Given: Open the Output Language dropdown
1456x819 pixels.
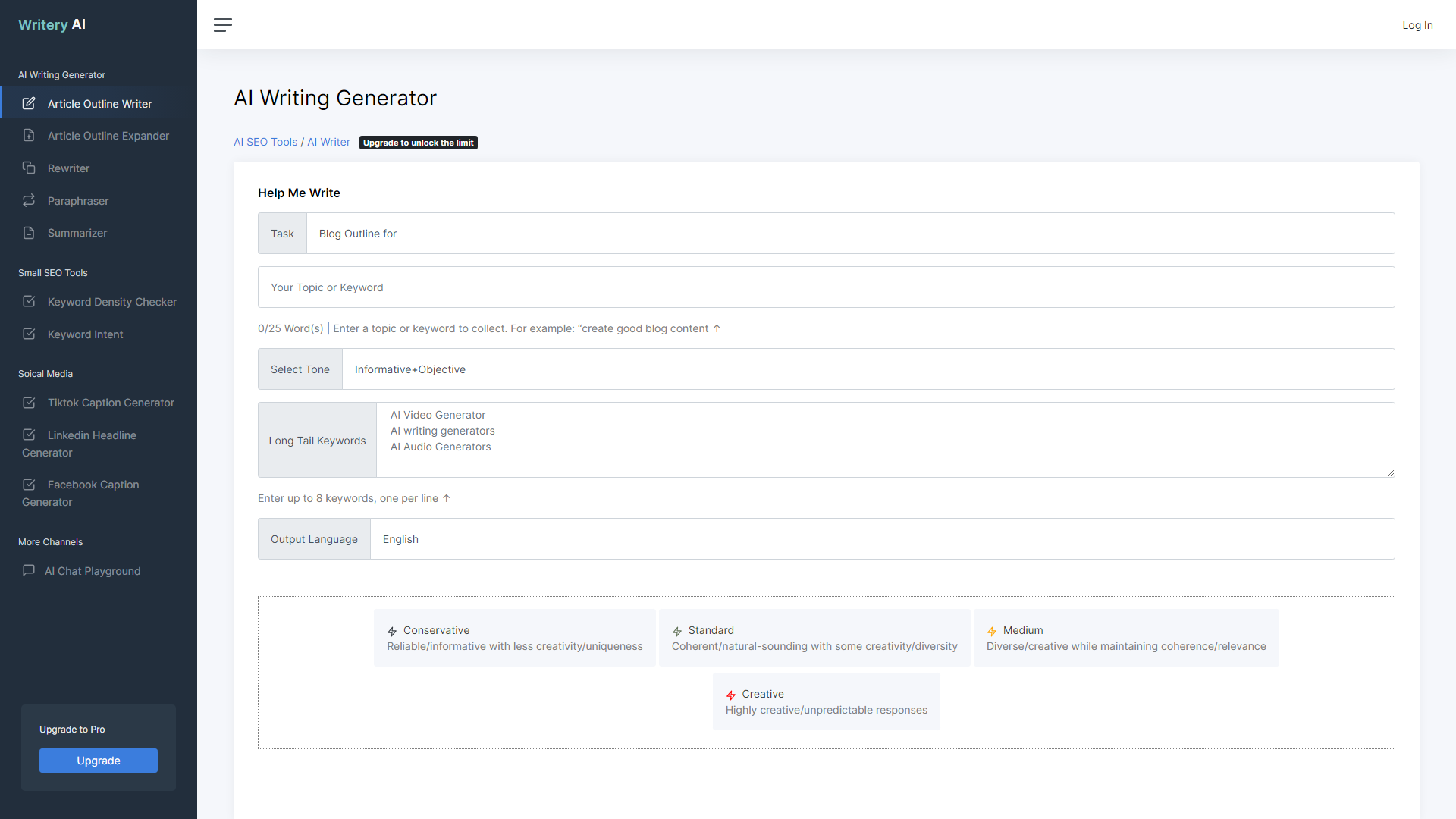Looking at the screenshot, I should tap(881, 539).
